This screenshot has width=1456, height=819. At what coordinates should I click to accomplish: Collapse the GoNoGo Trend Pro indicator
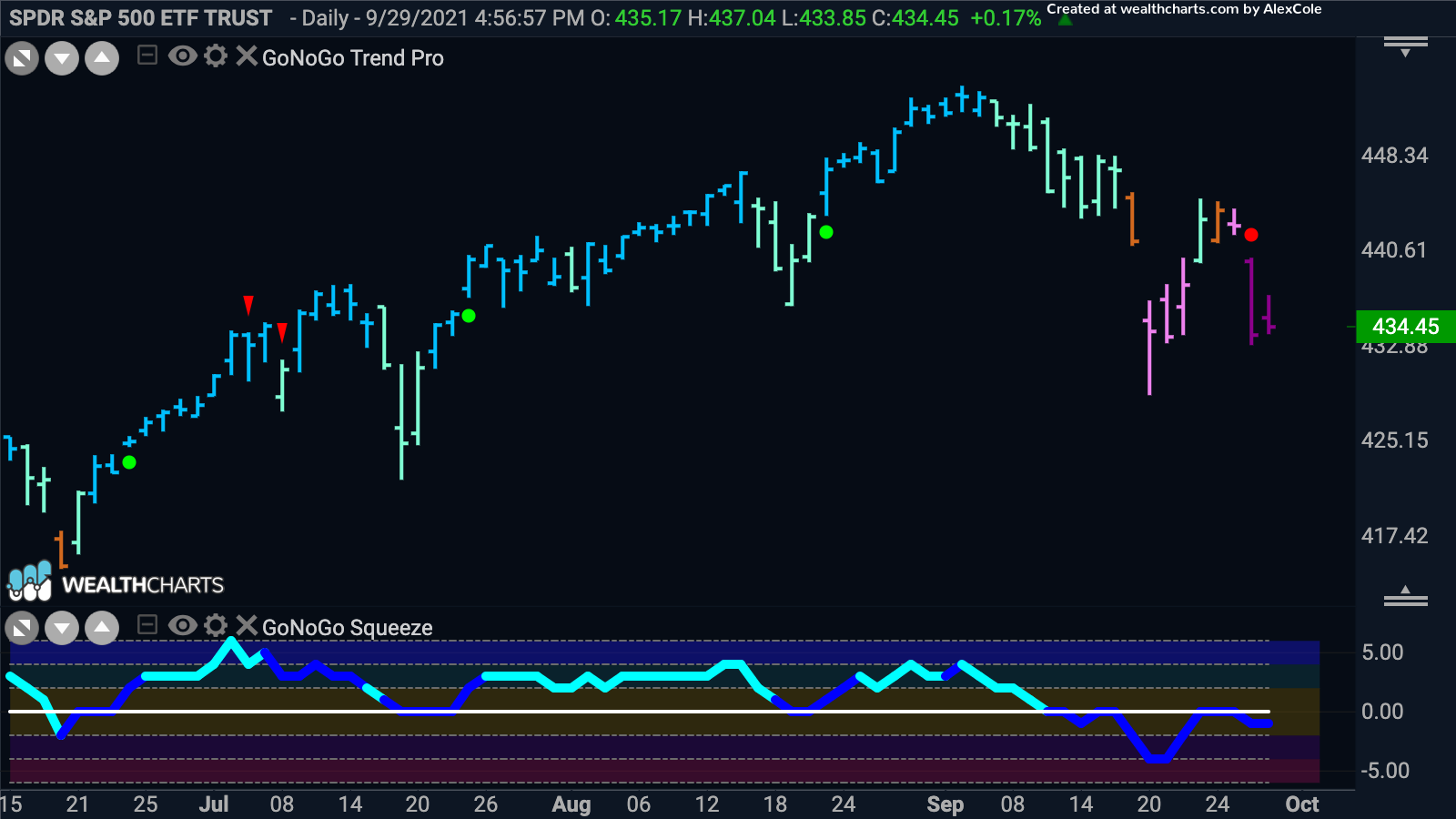pos(147,56)
